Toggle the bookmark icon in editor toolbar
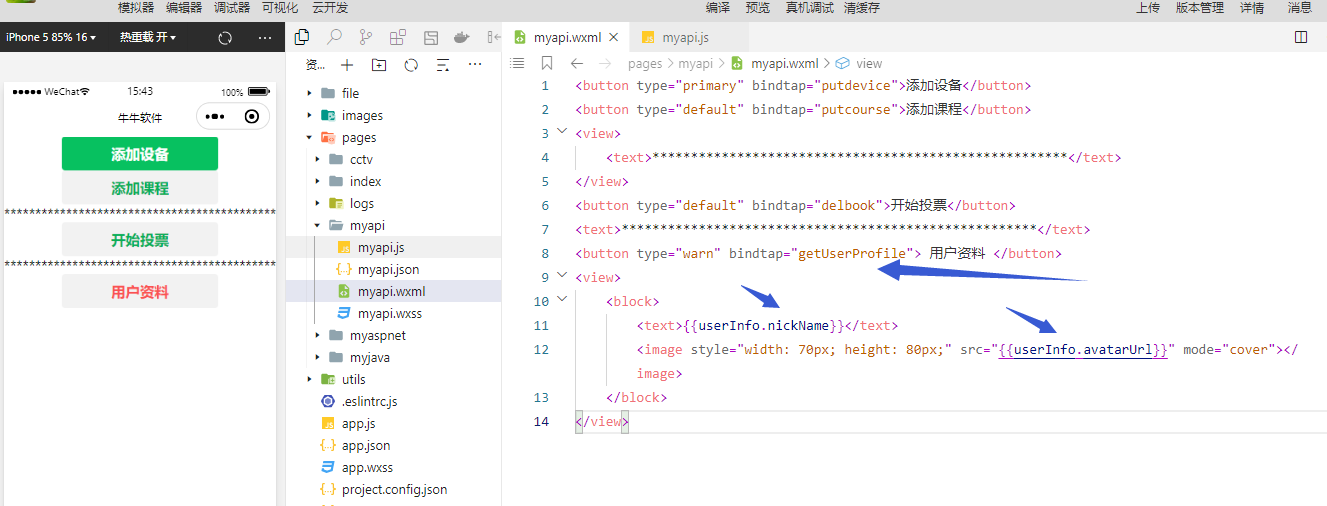1327x506 pixels. pos(547,63)
